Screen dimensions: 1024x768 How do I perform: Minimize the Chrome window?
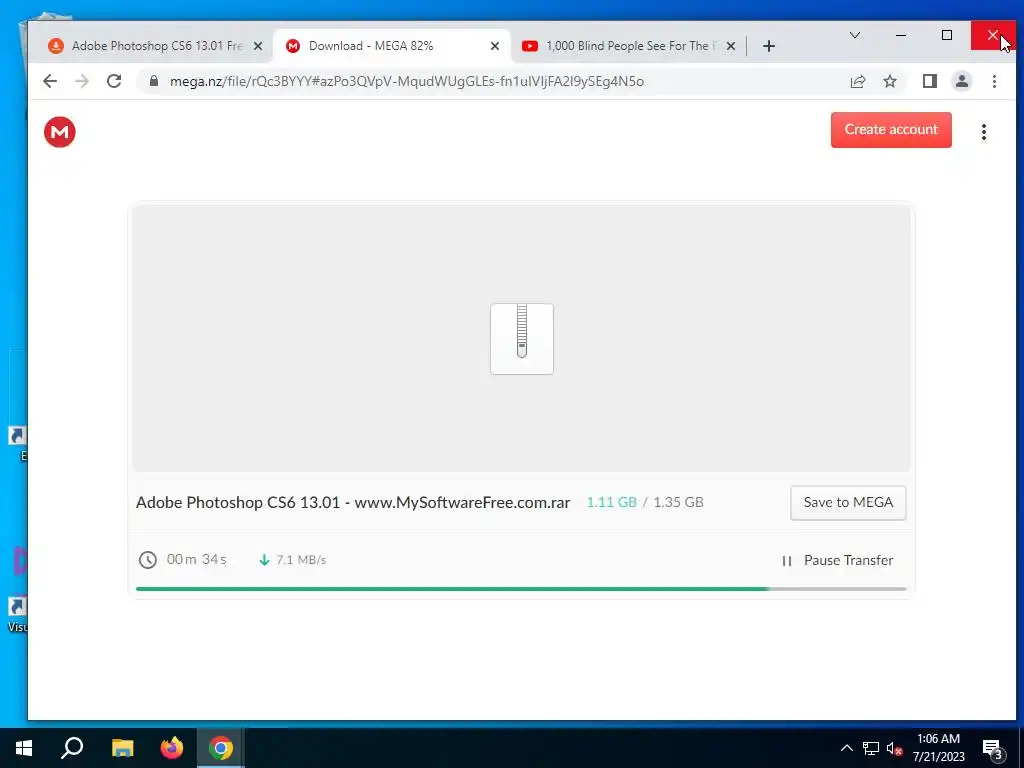coord(901,35)
